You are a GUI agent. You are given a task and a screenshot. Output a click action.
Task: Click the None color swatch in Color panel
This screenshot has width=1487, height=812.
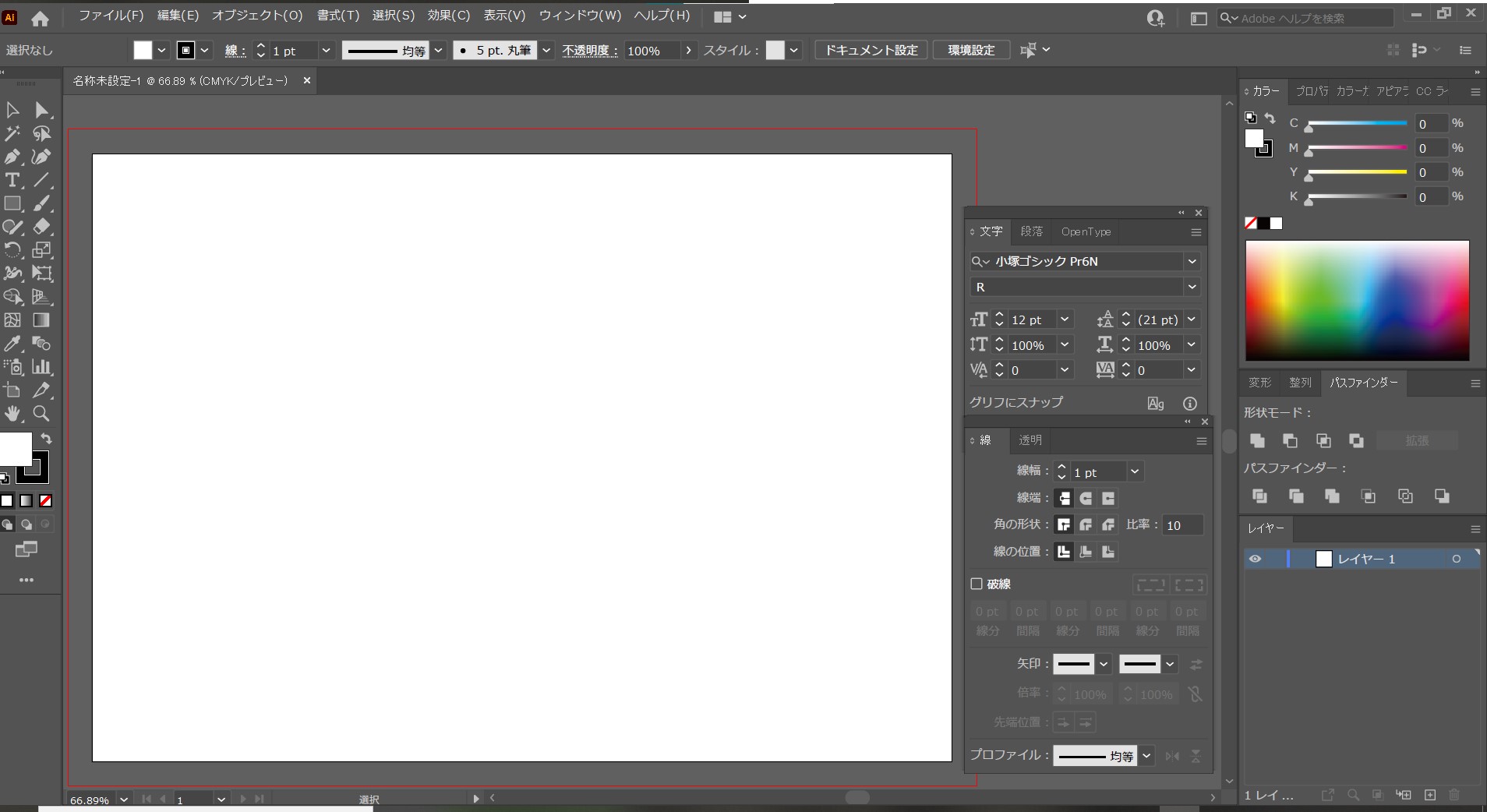1251,224
